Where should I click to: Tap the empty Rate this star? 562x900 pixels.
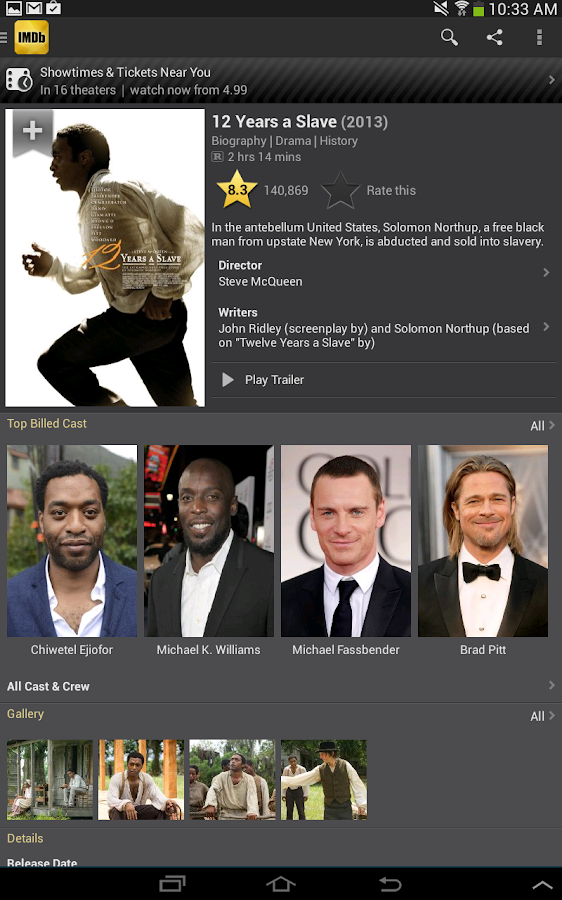point(340,191)
